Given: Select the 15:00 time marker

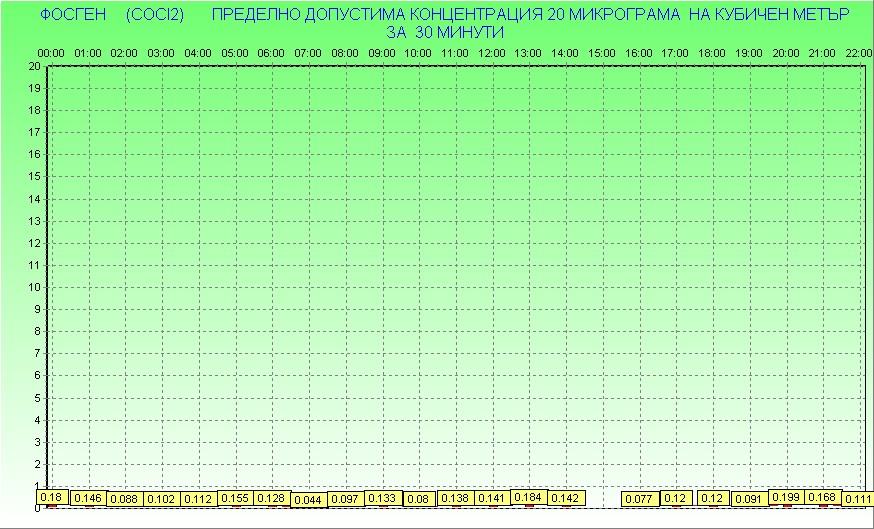Looking at the screenshot, I should [602, 52].
